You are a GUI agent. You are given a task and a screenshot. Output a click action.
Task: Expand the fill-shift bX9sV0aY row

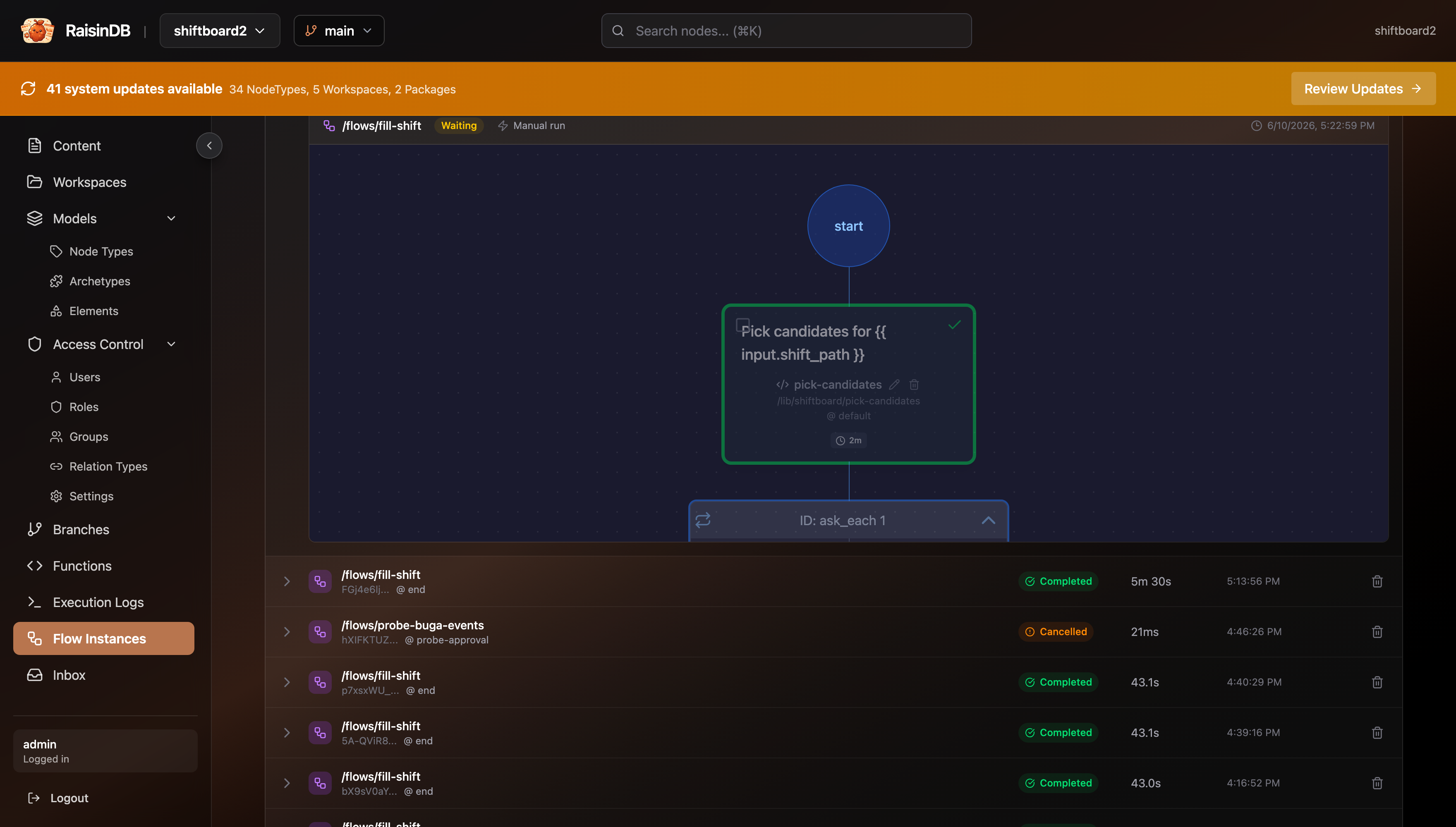[x=287, y=783]
